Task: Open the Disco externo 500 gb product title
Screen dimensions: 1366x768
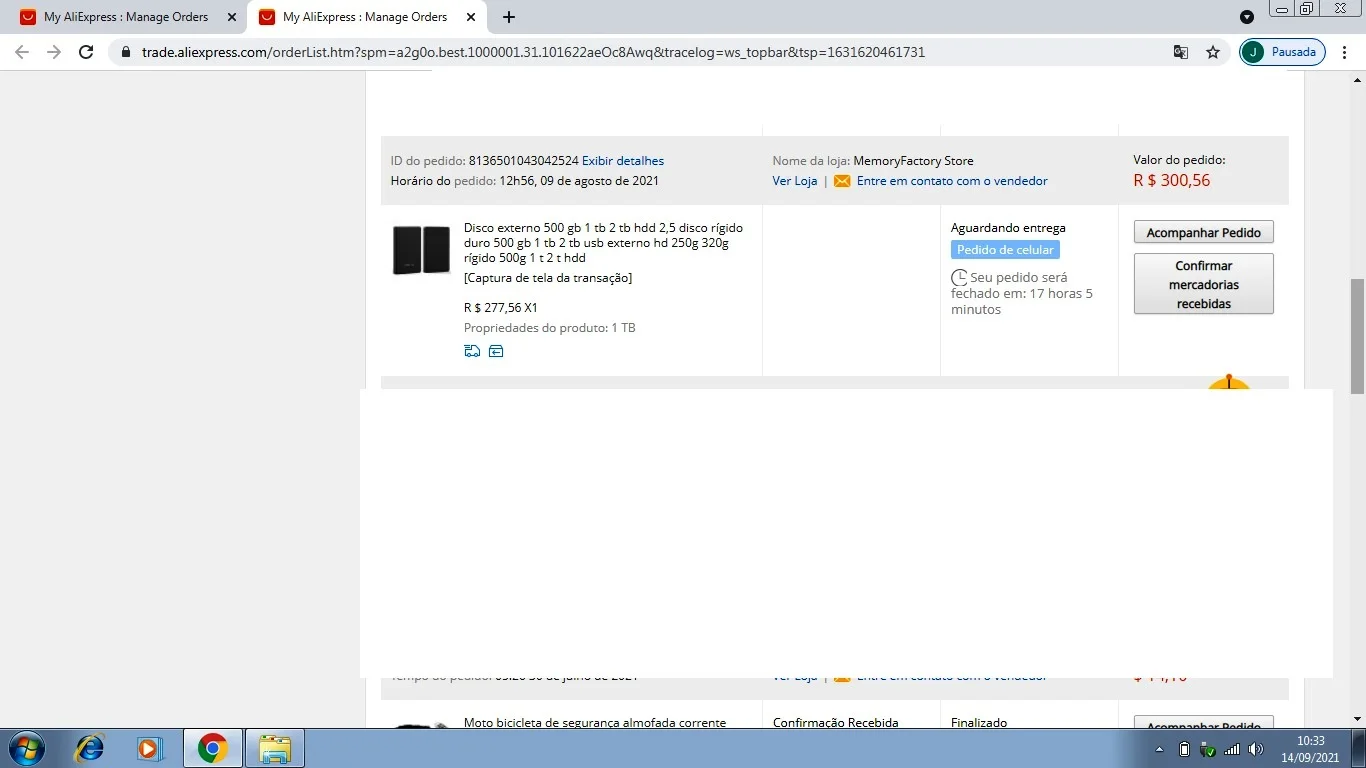Action: pos(604,243)
